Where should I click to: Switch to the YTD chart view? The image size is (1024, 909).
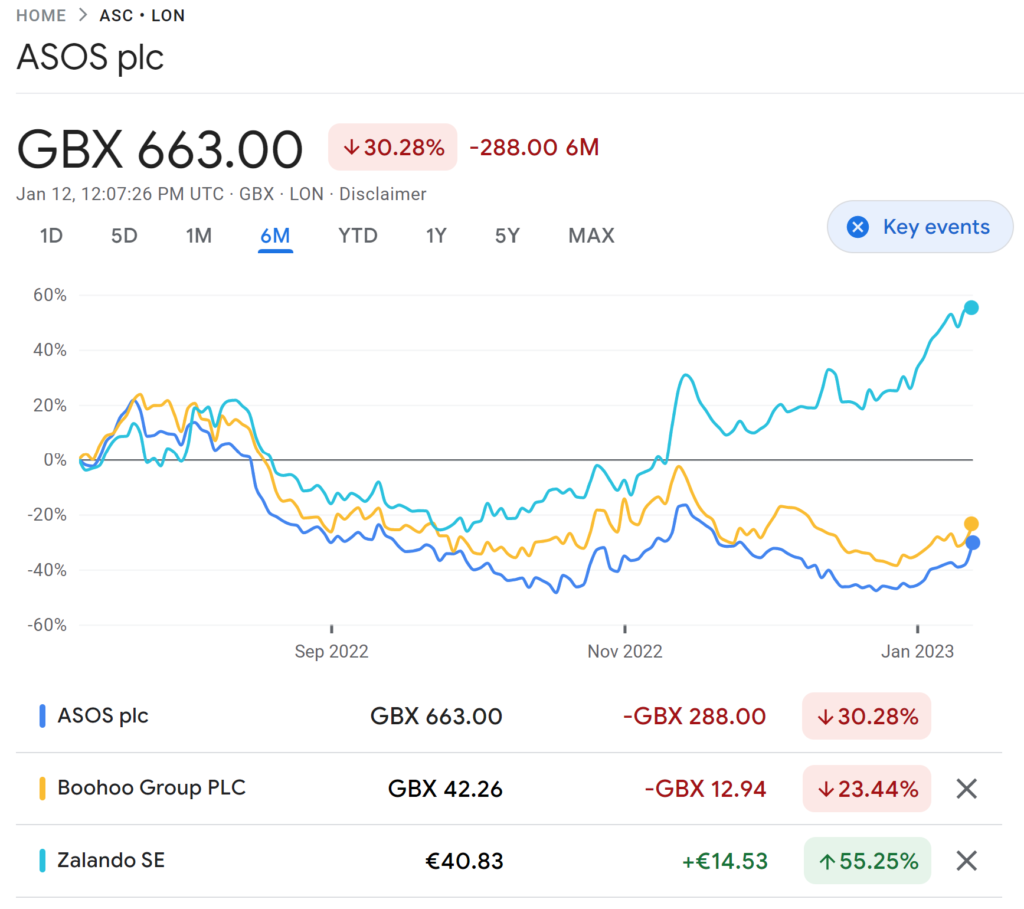(357, 236)
